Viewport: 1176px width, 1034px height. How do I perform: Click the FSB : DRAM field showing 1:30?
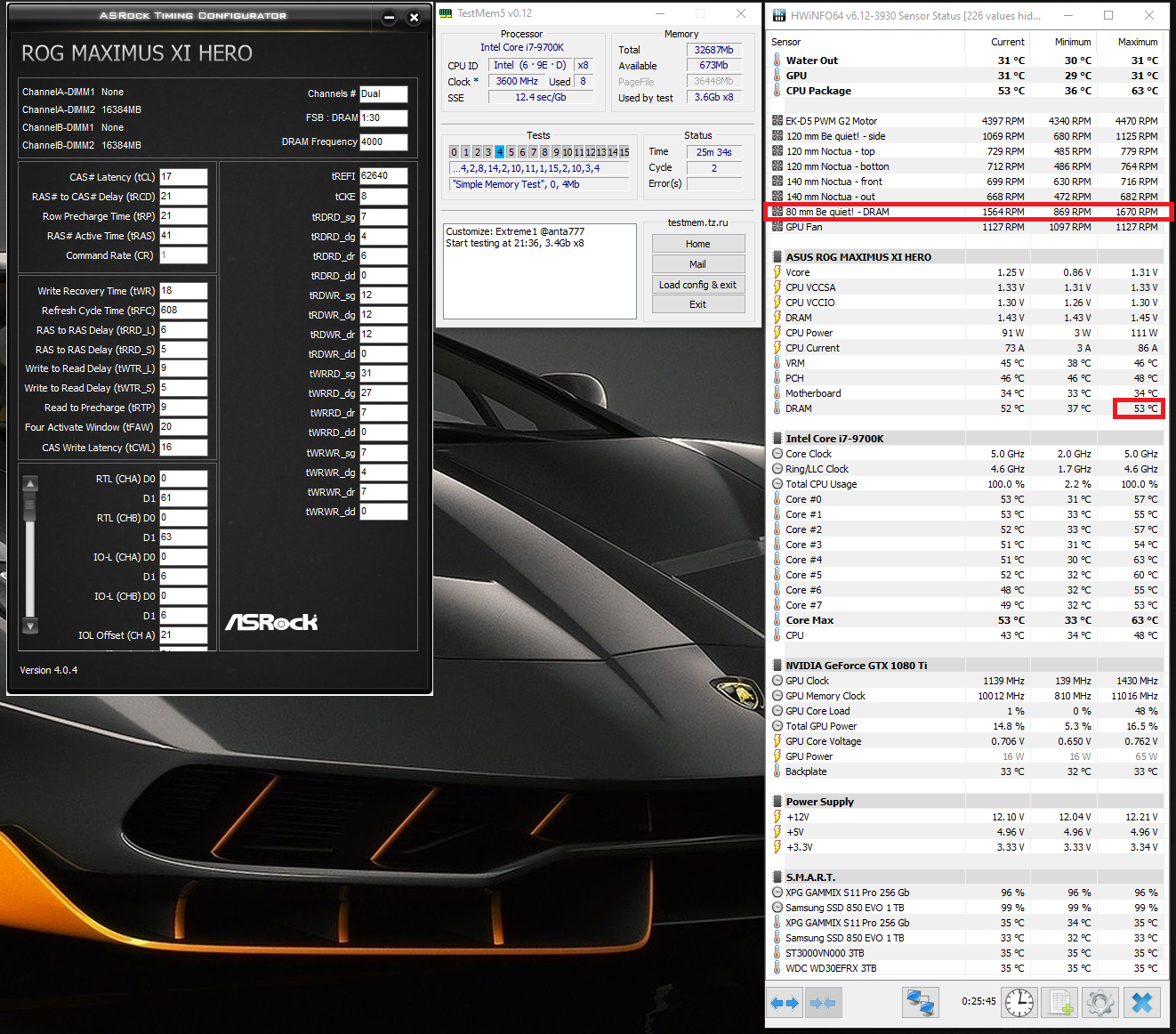point(383,117)
